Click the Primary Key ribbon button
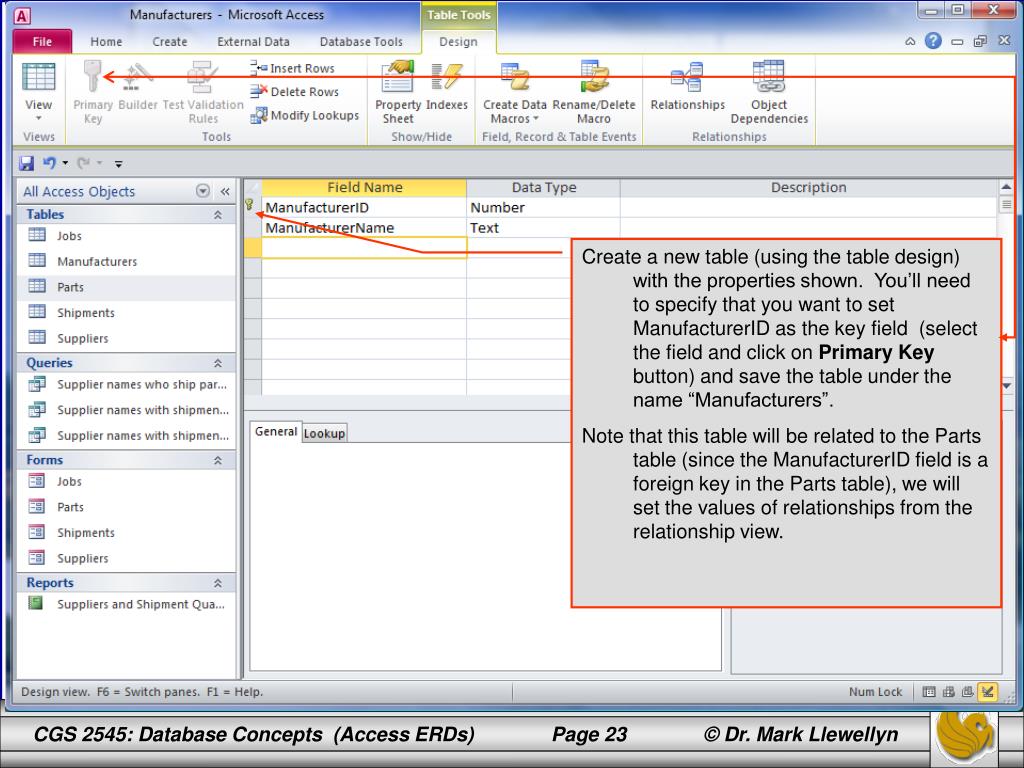This screenshot has height=768, width=1024. pos(93,92)
